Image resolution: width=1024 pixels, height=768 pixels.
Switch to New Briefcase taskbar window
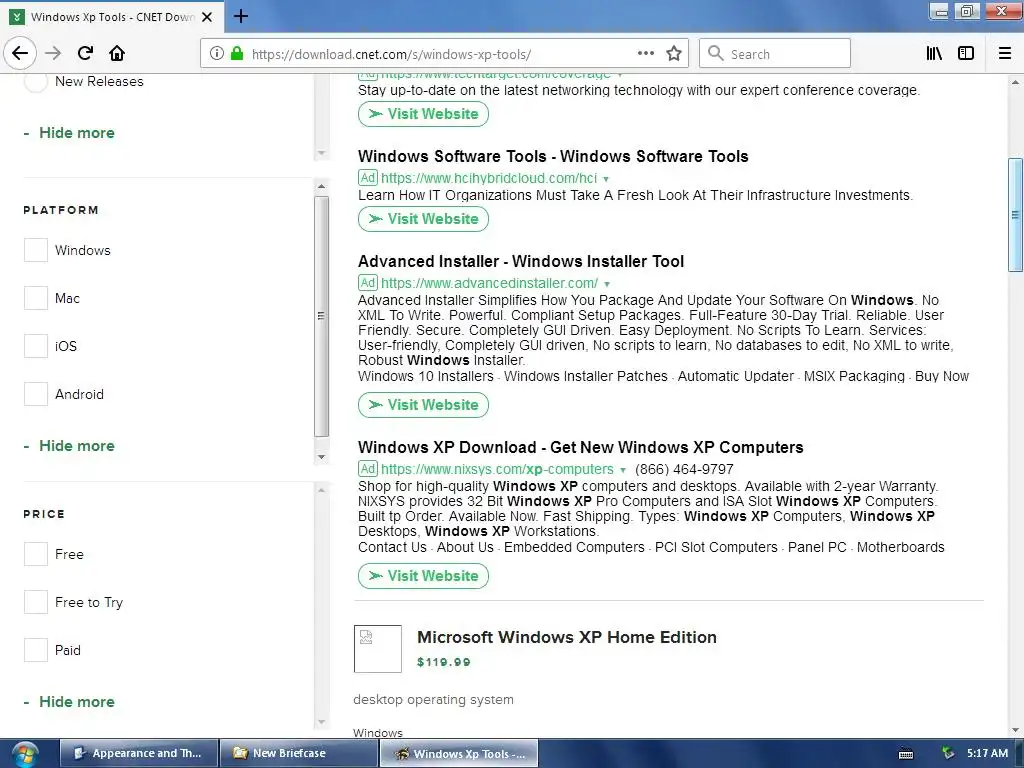click(298, 754)
